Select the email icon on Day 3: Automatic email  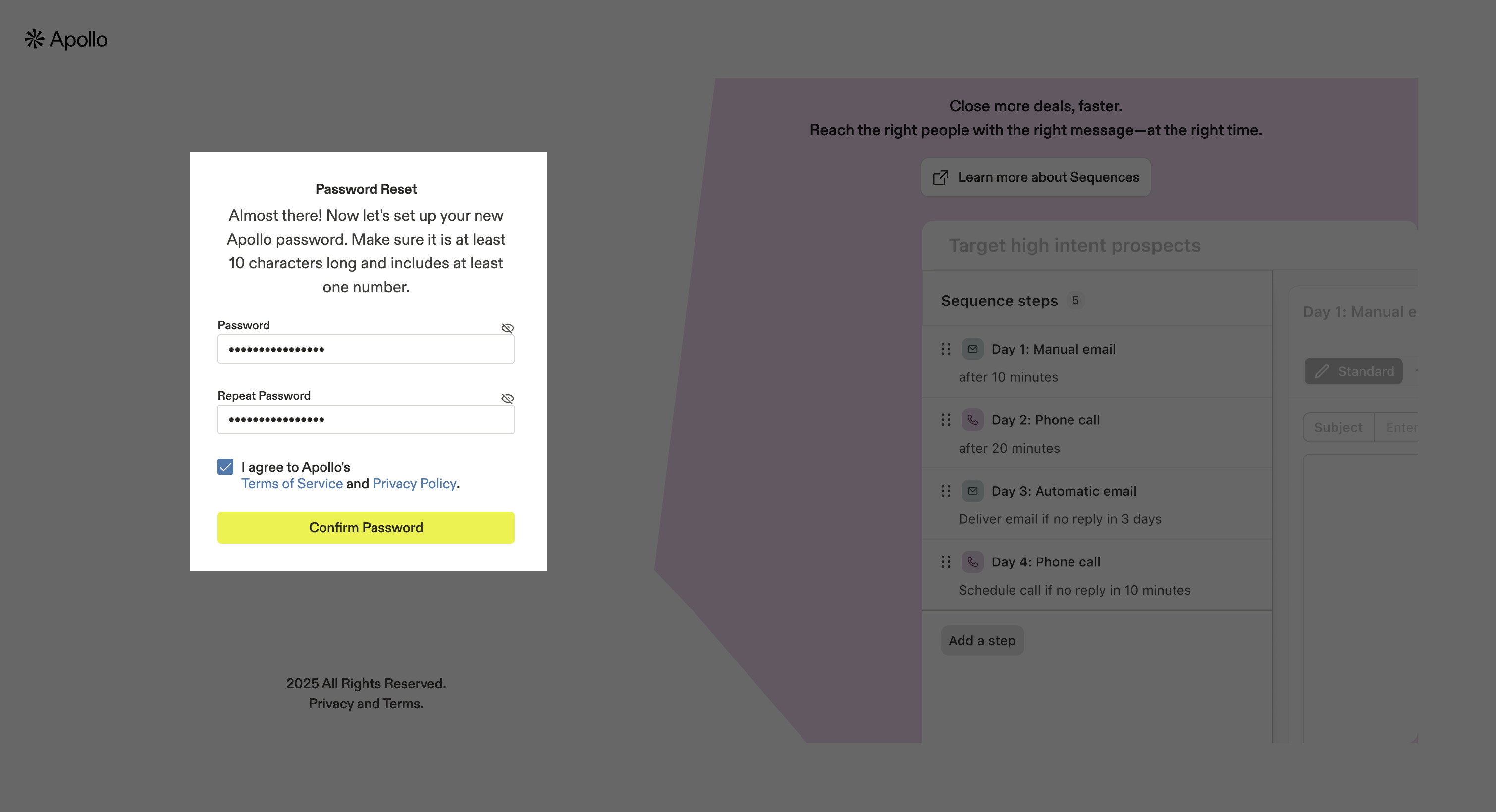tap(973, 491)
